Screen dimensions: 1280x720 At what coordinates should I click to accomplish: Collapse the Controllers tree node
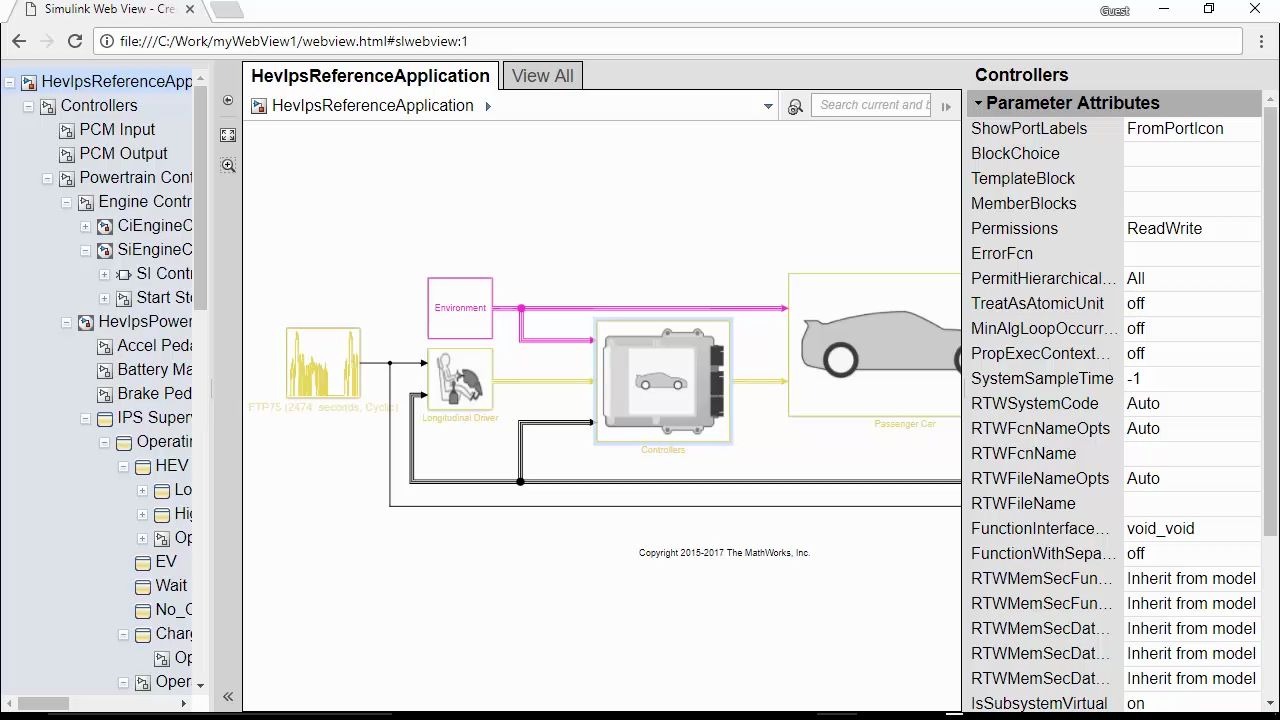[28, 106]
